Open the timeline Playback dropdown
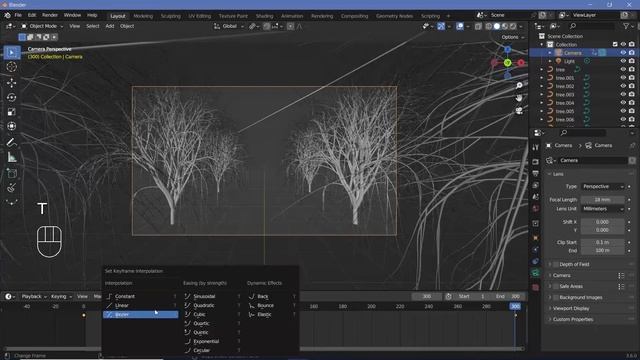 click(34, 296)
